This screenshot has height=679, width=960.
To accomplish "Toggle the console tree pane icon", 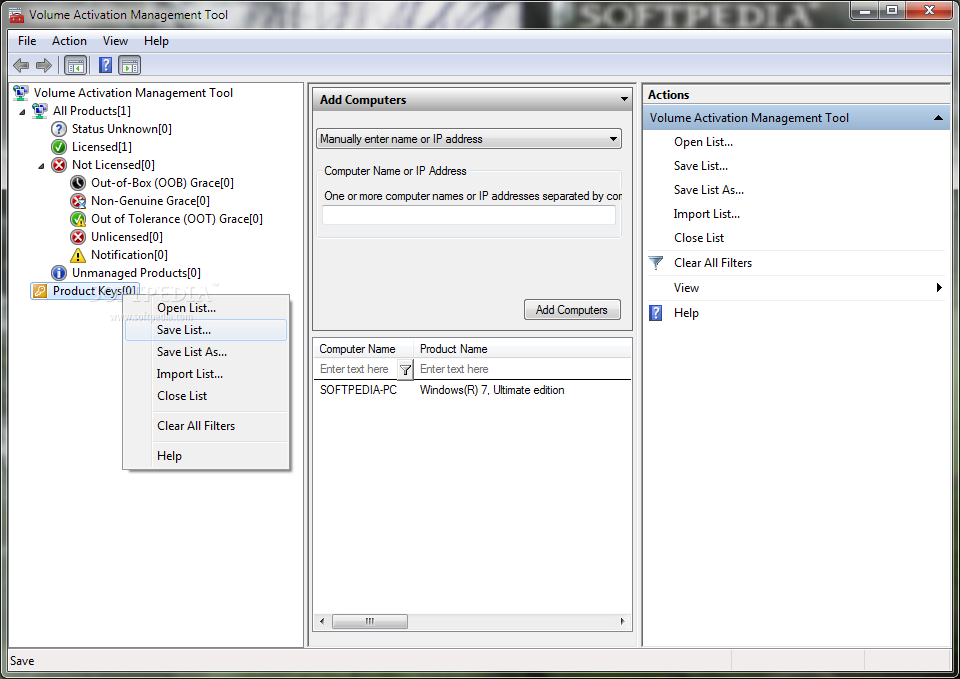I will click(x=76, y=65).
